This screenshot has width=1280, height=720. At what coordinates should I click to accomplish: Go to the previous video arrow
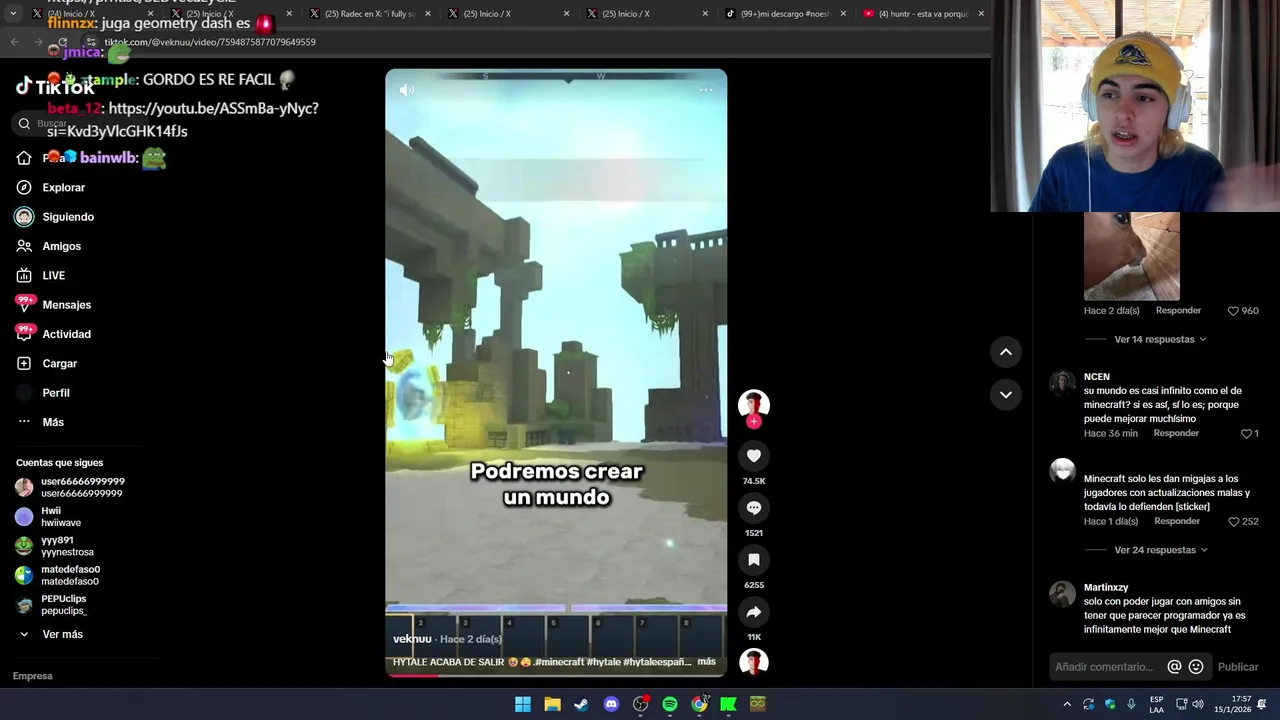(x=1006, y=352)
